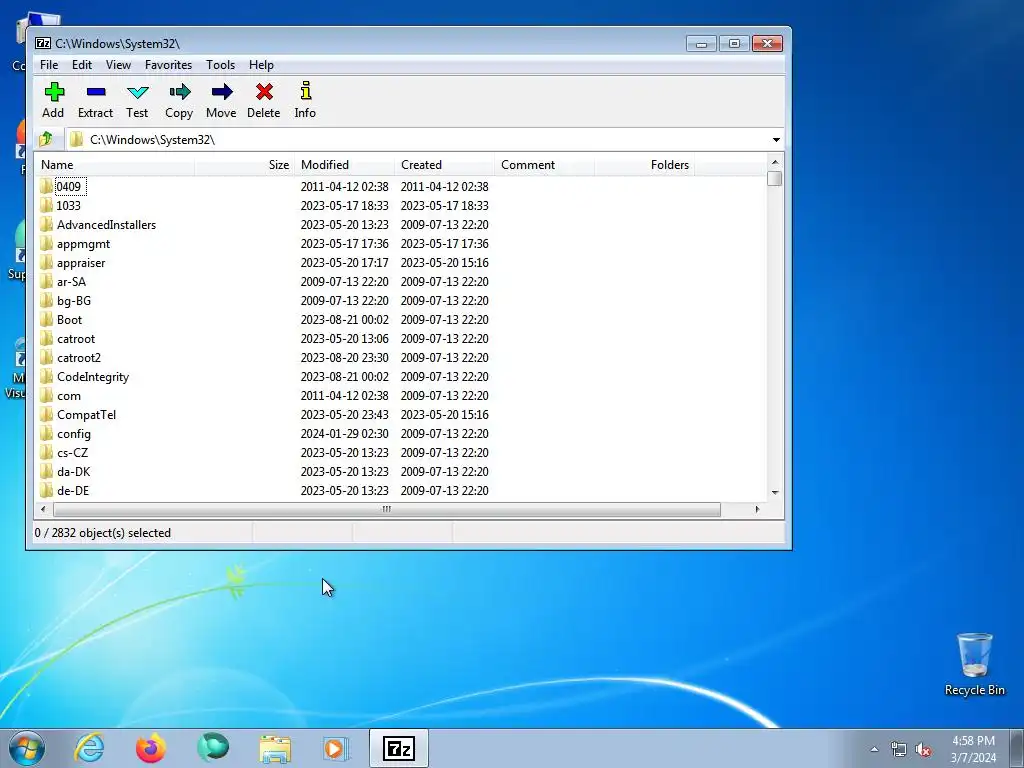Sort by Size column header

tap(244, 165)
